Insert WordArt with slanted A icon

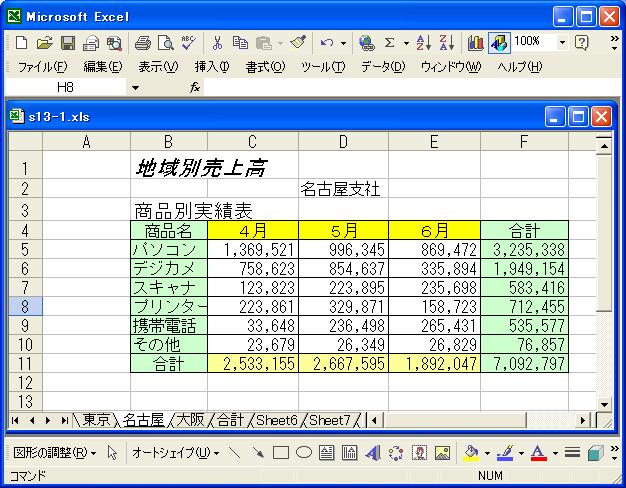click(x=373, y=453)
